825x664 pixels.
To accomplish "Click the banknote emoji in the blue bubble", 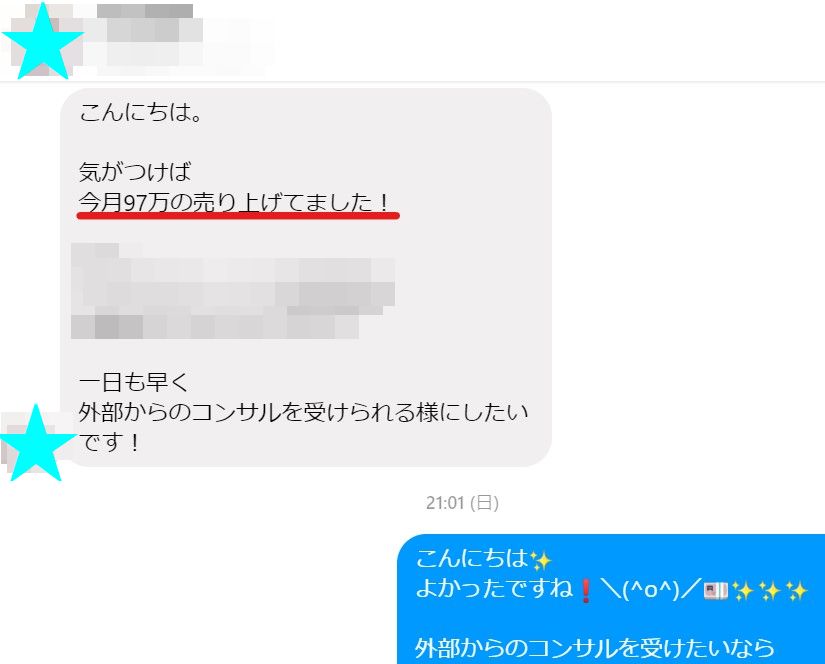I will pyautogui.click(x=716, y=590).
